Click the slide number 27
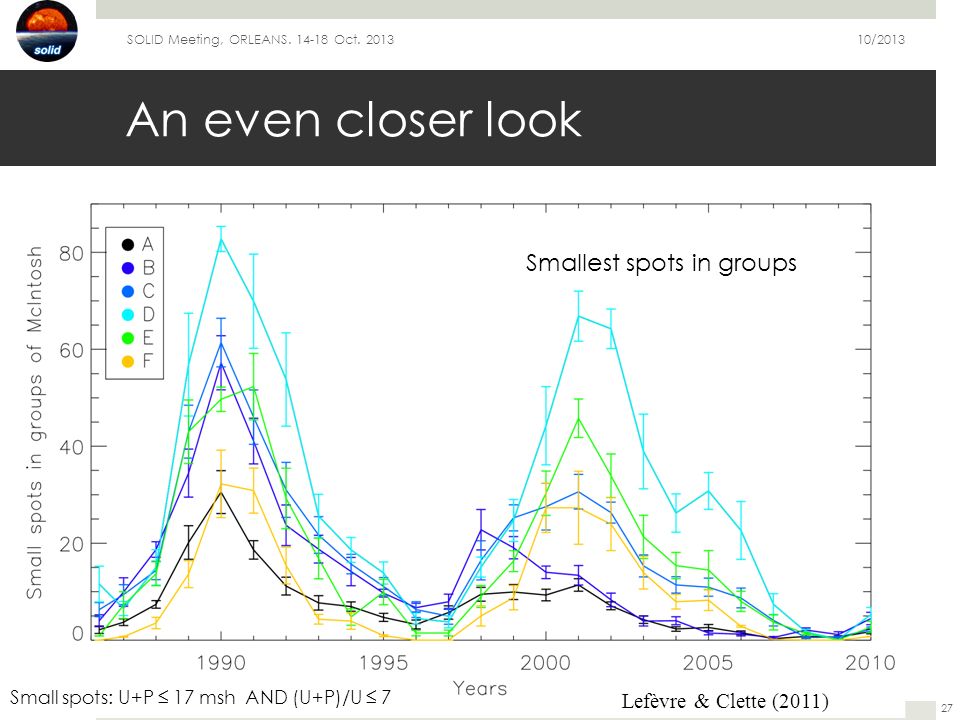The height and width of the screenshot is (720, 960). pos(947,708)
